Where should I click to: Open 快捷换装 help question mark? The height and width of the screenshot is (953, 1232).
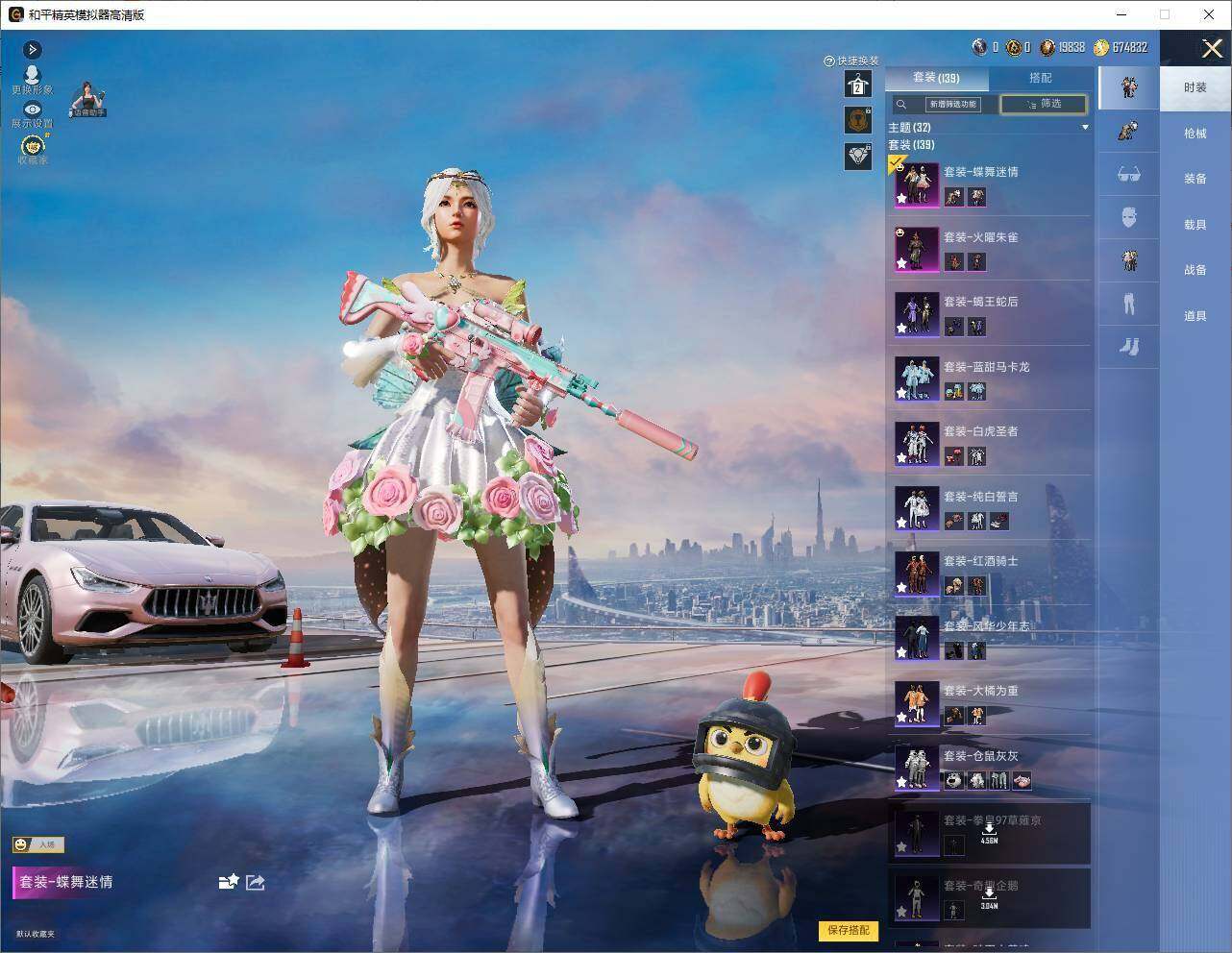click(828, 61)
